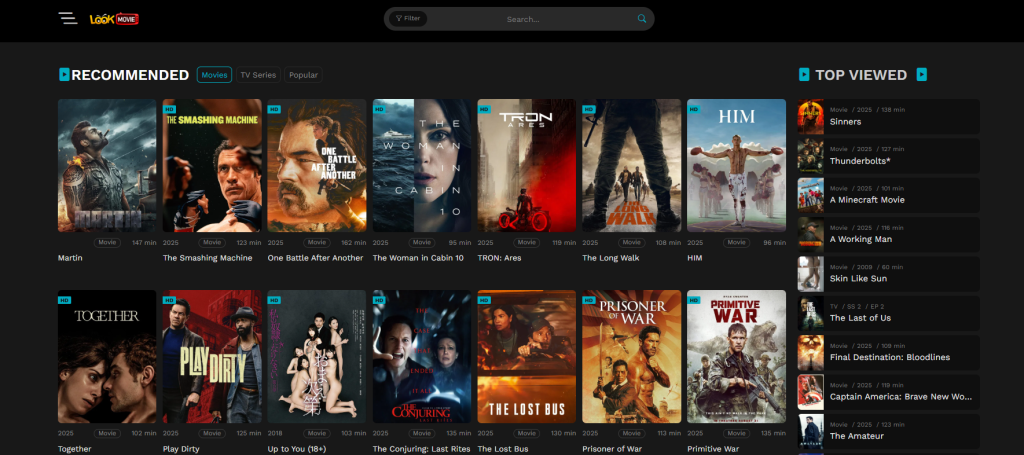Focus the Search input field

point(522,19)
